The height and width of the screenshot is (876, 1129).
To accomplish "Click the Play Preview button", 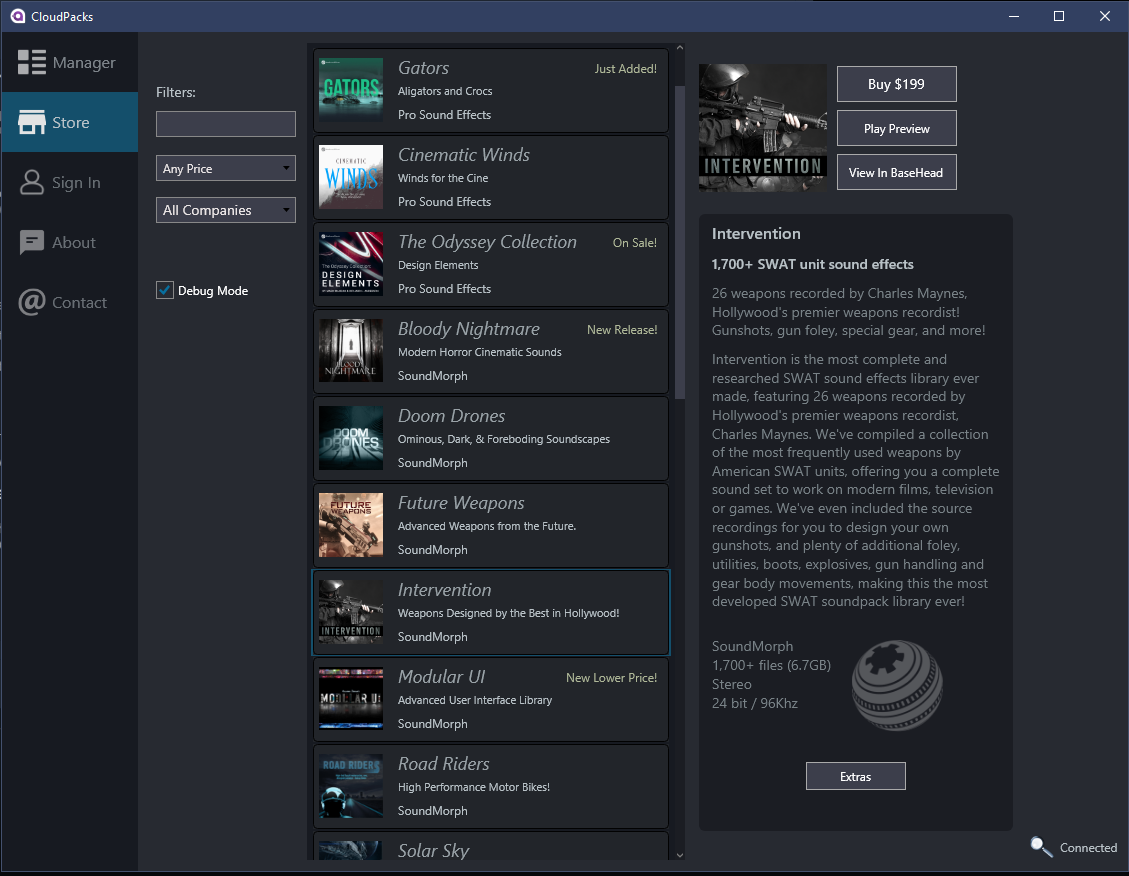I will point(896,128).
